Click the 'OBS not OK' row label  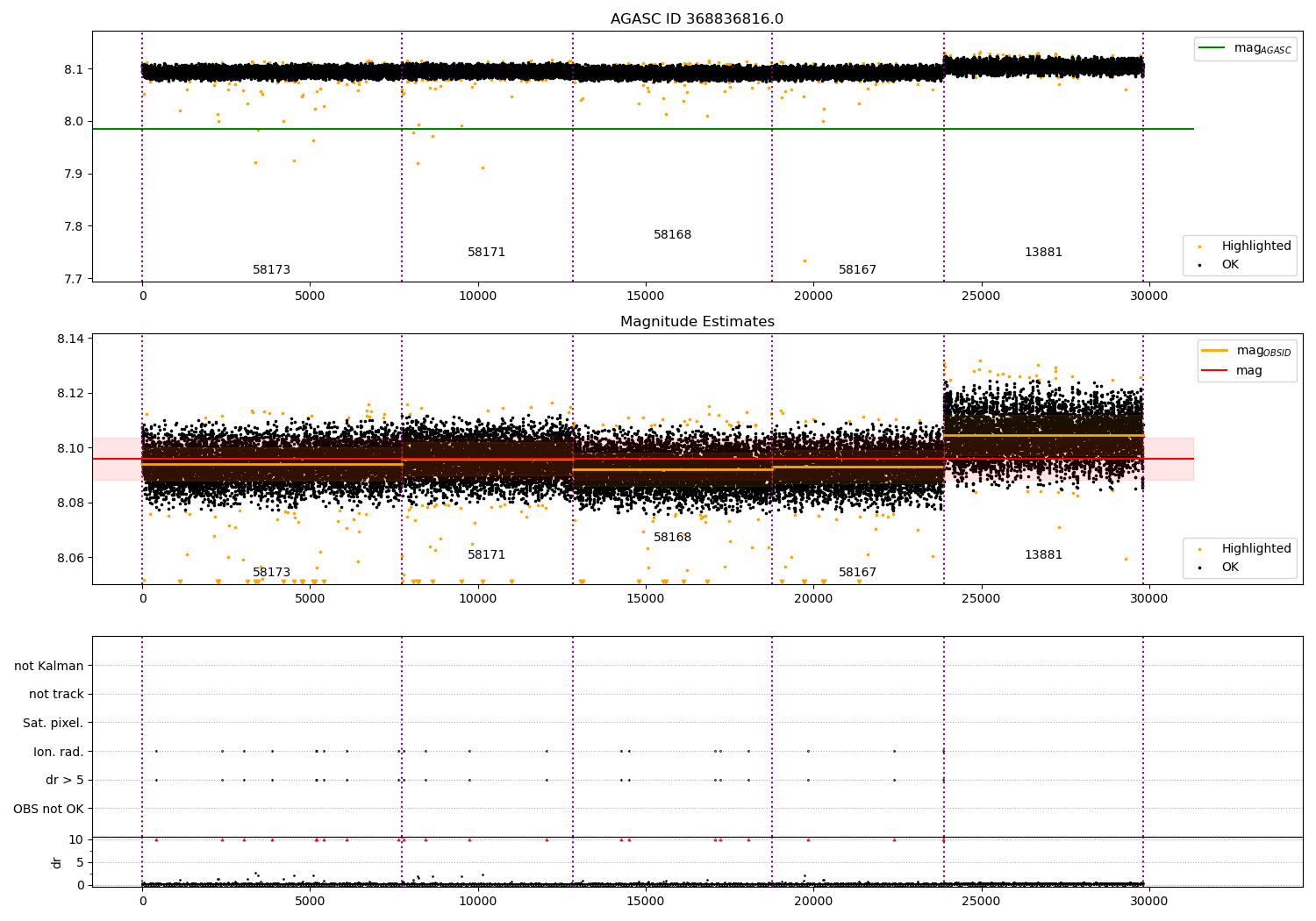pyautogui.click(x=48, y=810)
